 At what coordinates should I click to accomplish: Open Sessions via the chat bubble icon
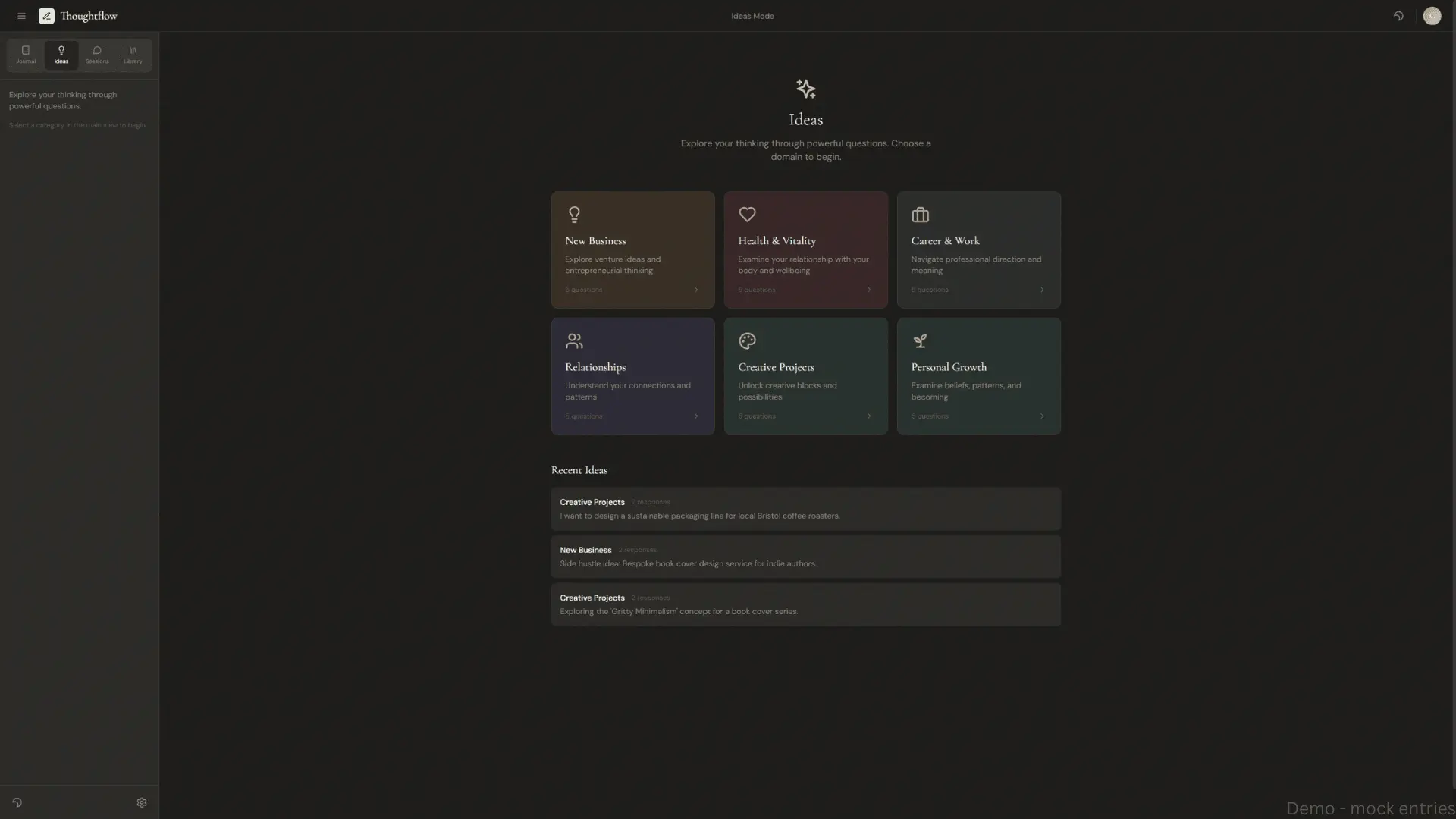[96, 50]
